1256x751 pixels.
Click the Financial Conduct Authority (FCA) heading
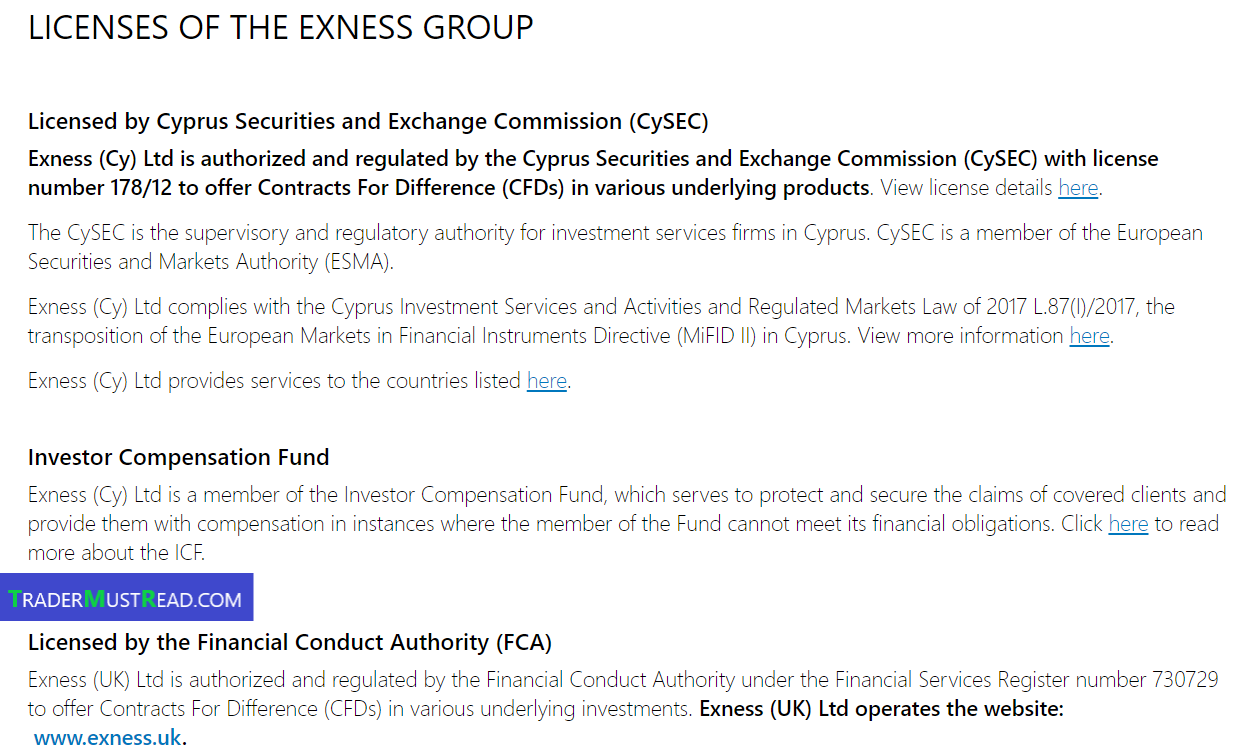[x=290, y=642]
